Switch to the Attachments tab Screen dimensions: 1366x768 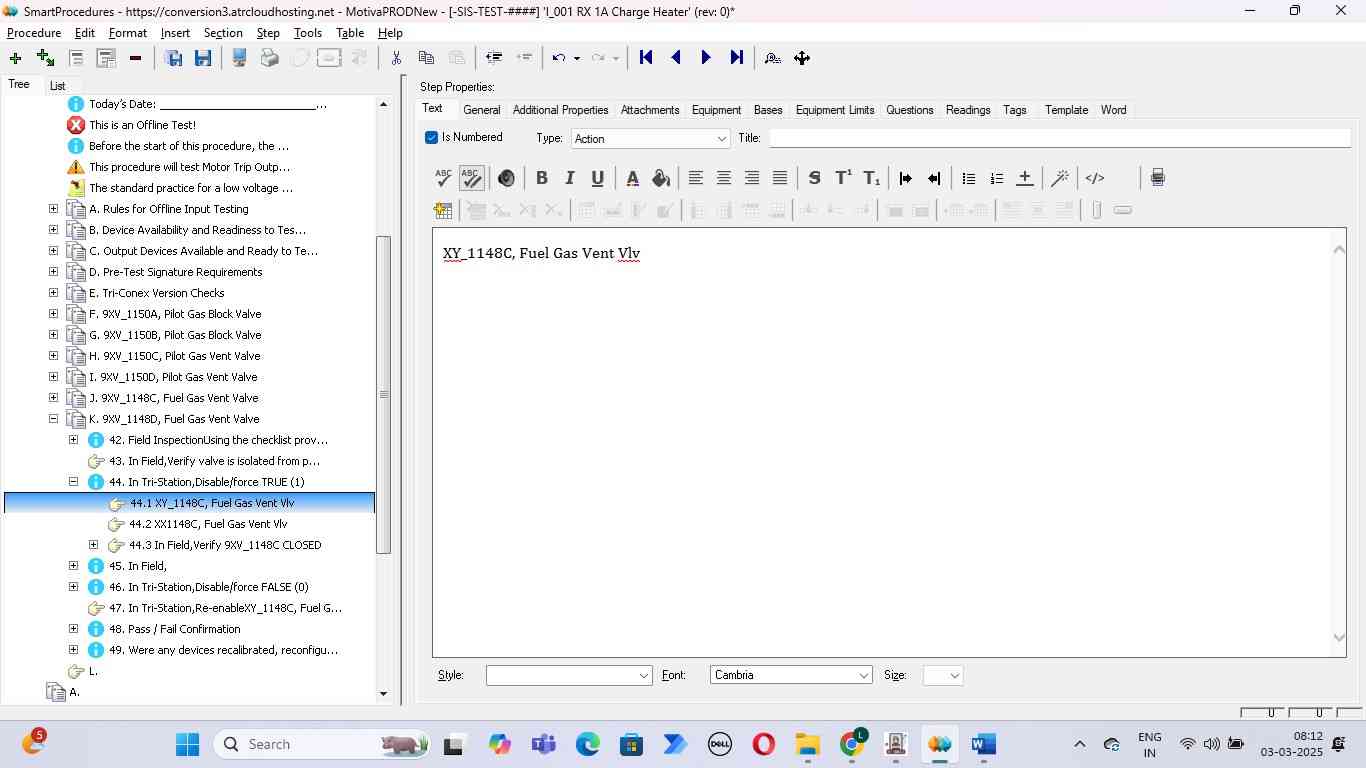(650, 110)
